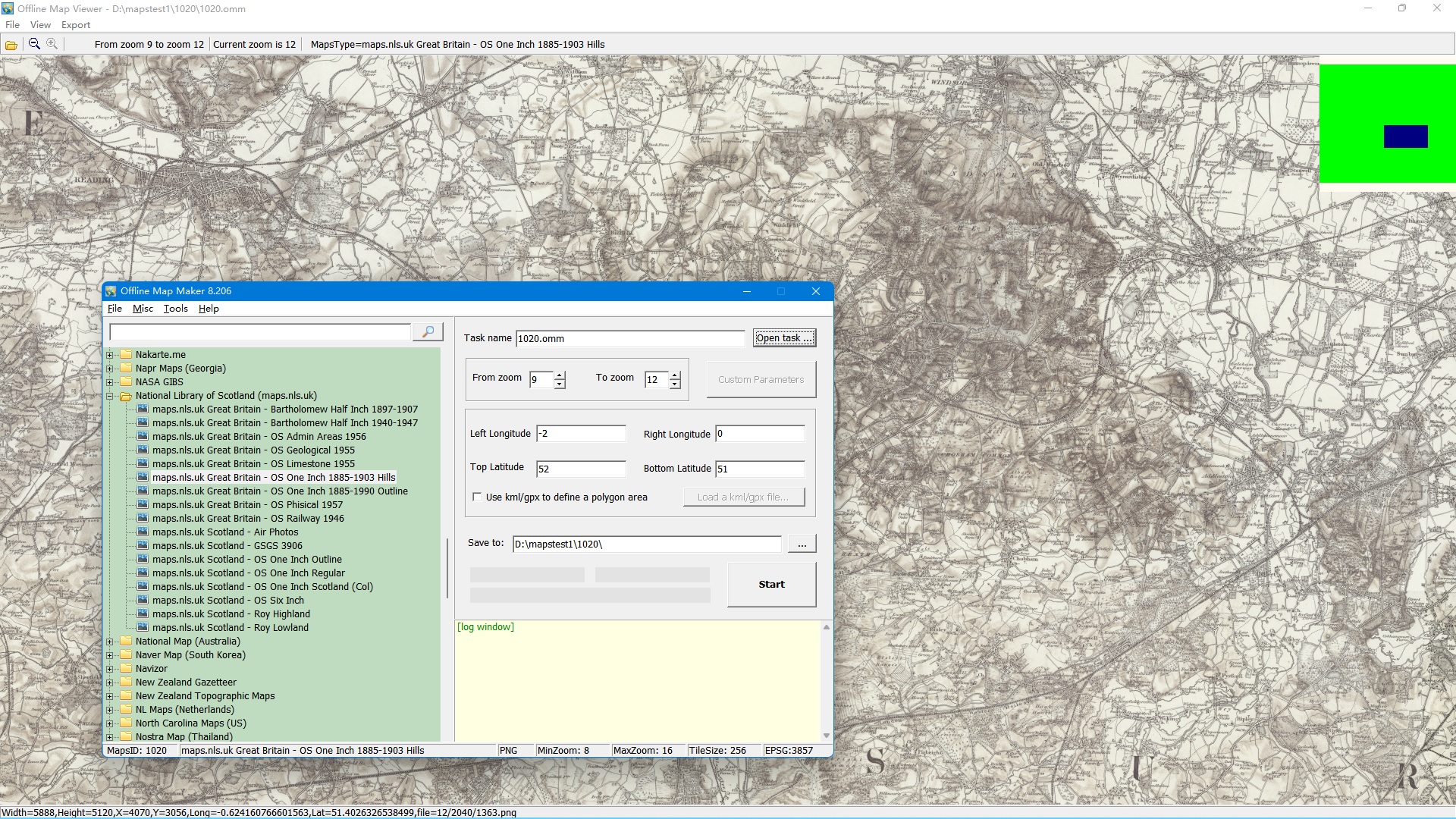The width and height of the screenshot is (1456, 819).
Task: Click the Right Longitude input field
Action: 760,434
